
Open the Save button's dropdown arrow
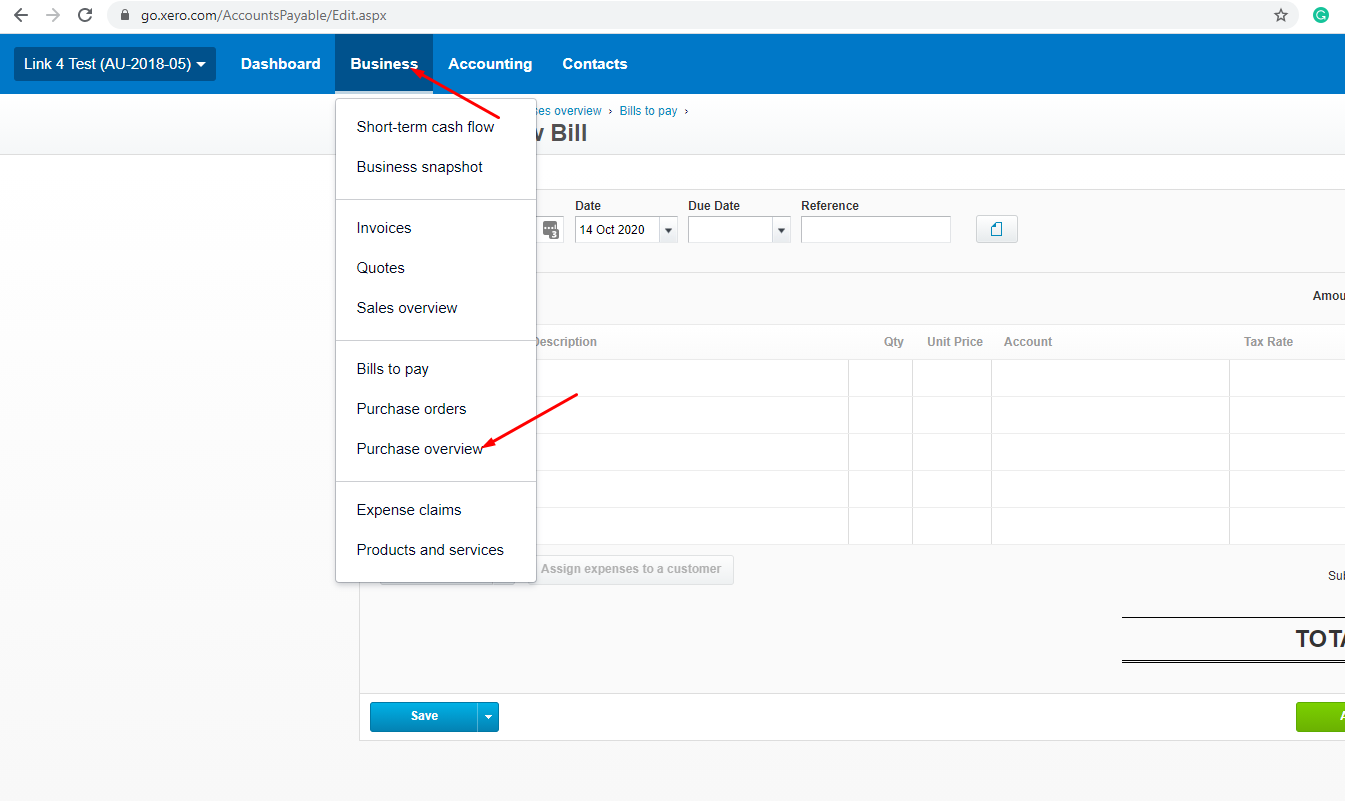click(488, 716)
